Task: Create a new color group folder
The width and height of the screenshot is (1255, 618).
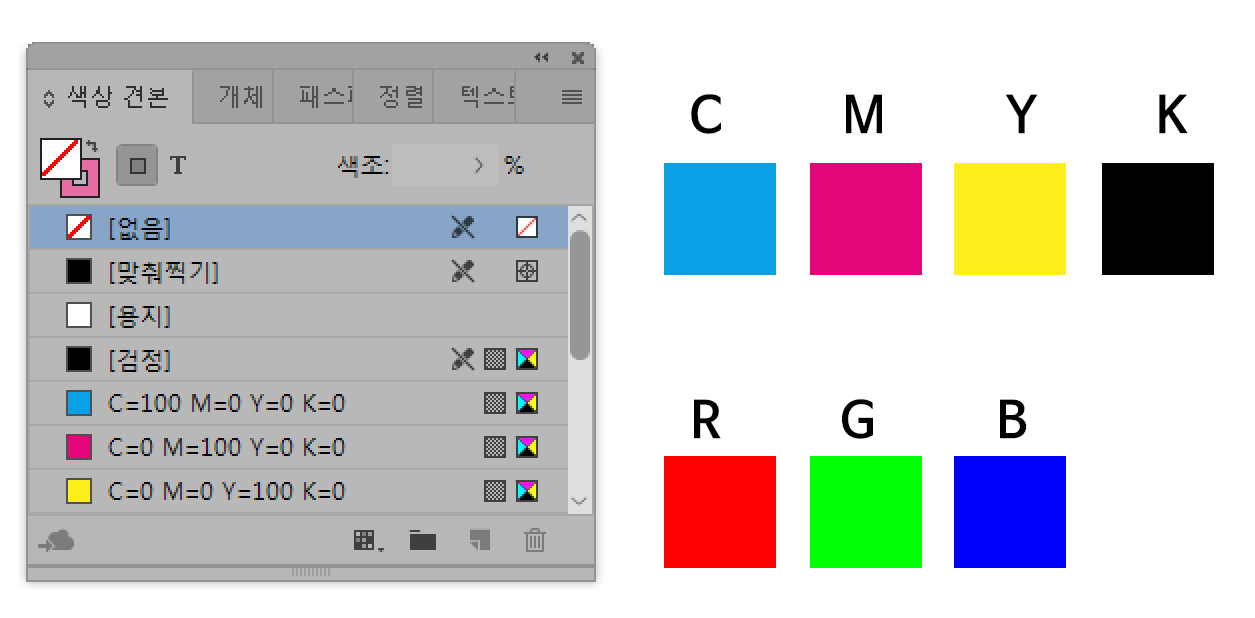Action: pos(423,541)
